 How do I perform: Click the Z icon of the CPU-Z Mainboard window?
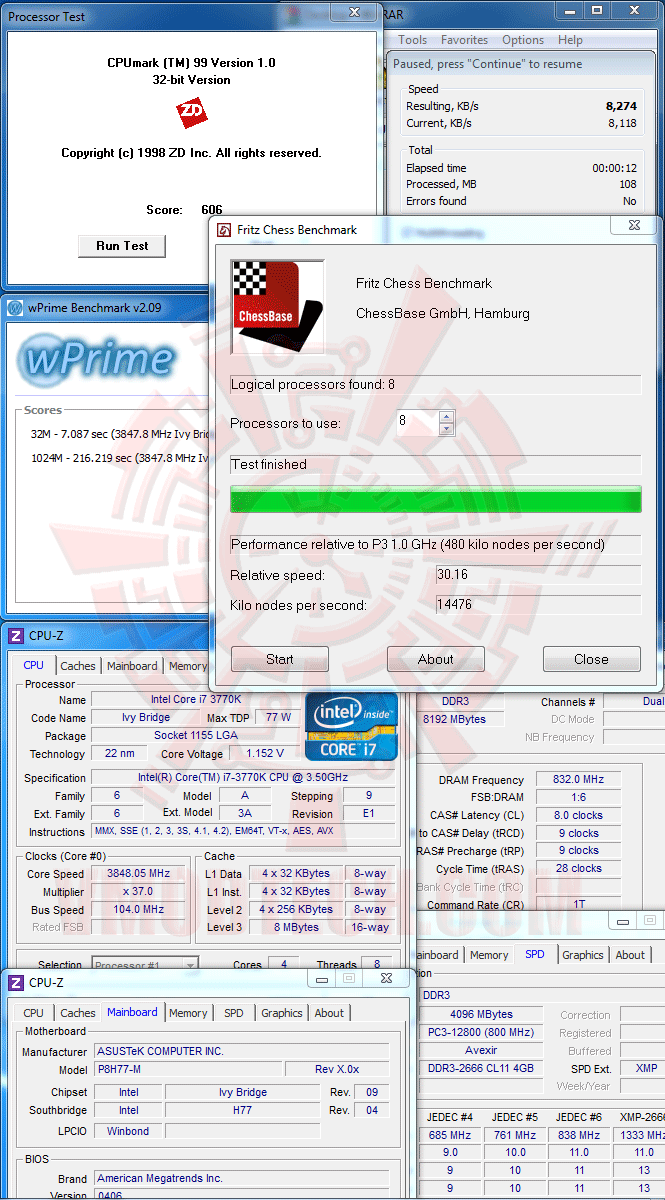(16, 983)
